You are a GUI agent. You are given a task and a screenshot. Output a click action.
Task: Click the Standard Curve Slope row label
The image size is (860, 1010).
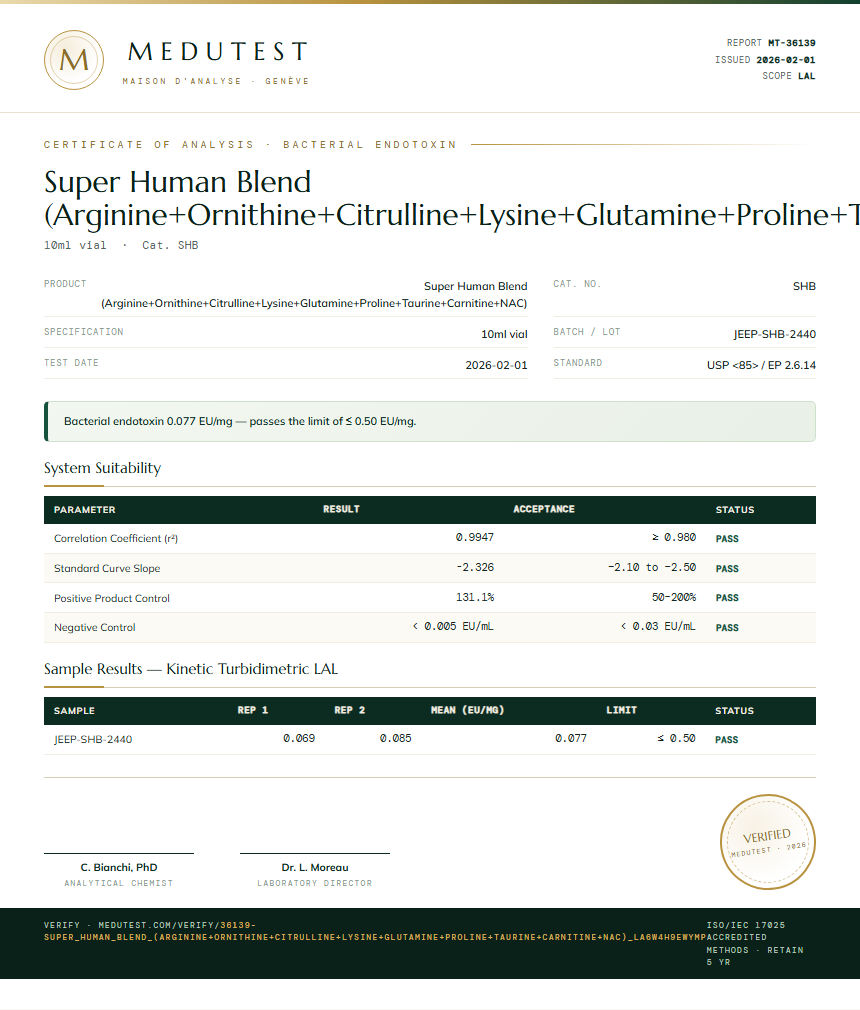point(107,569)
